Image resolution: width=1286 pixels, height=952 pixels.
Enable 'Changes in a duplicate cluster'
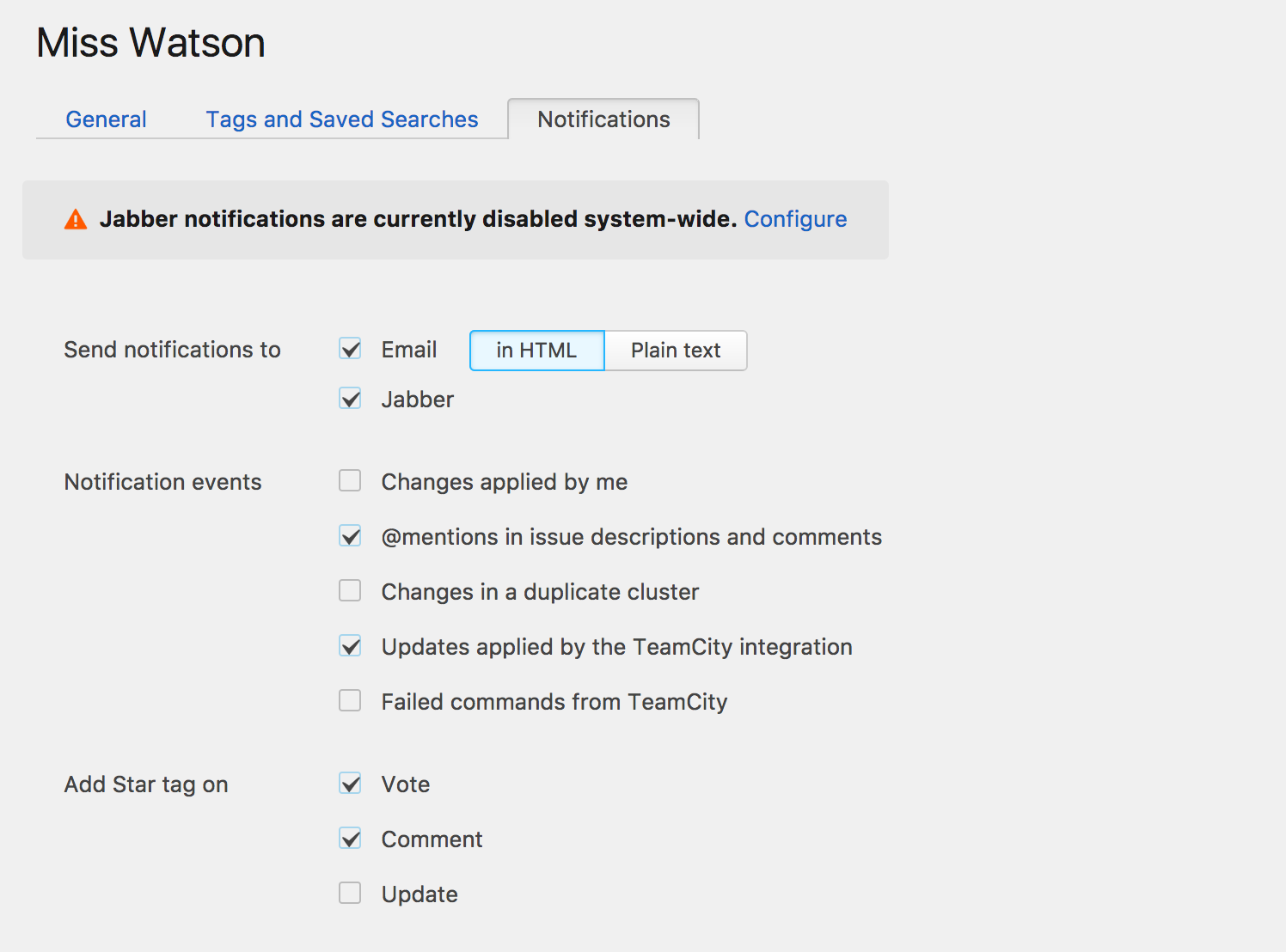click(x=350, y=591)
